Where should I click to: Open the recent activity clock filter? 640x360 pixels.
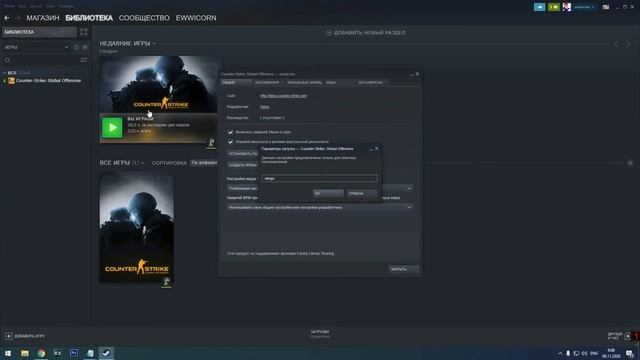[76, 47]
